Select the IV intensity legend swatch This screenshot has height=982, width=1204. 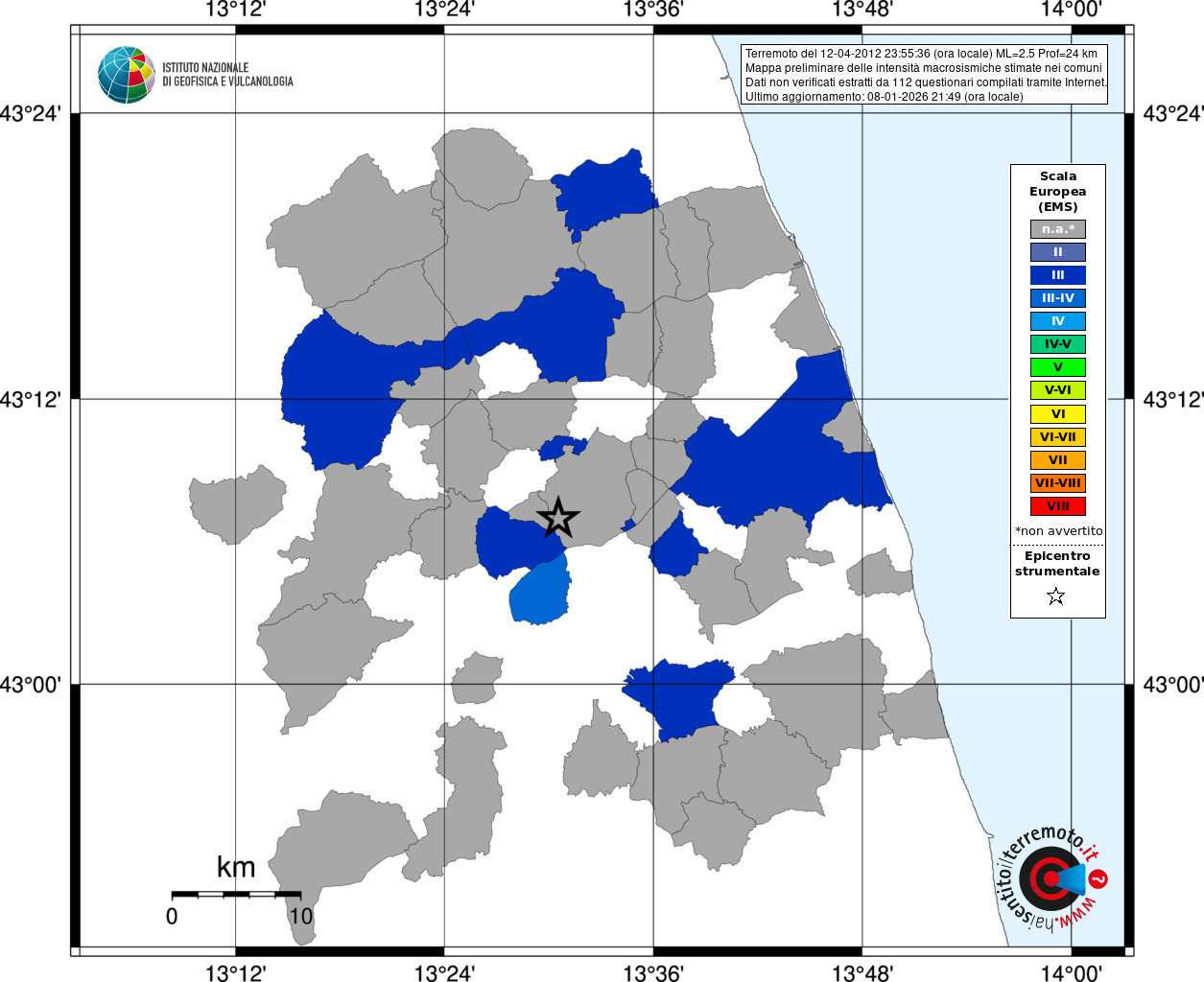(1058, 321)
